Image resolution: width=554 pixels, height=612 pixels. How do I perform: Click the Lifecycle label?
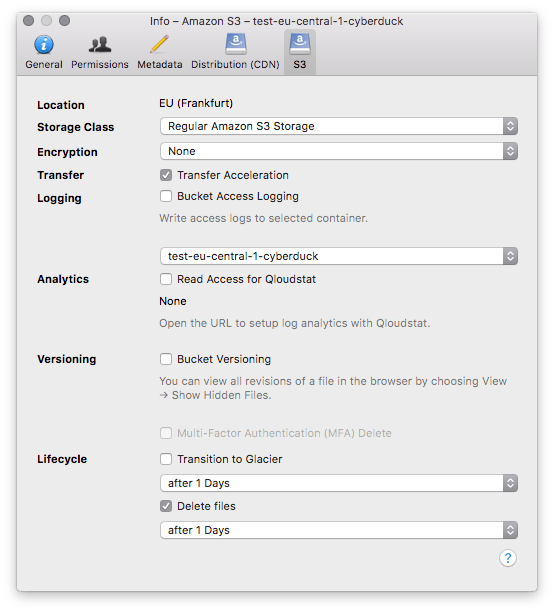click(x=62, y=459)
